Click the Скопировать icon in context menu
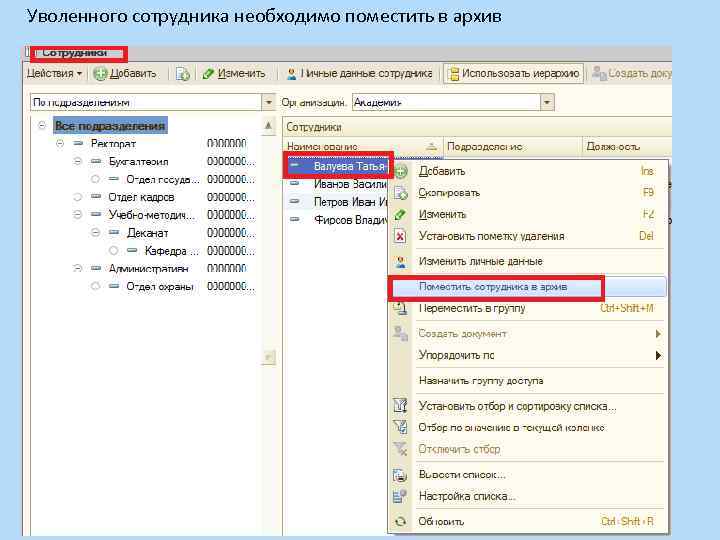 400,193
